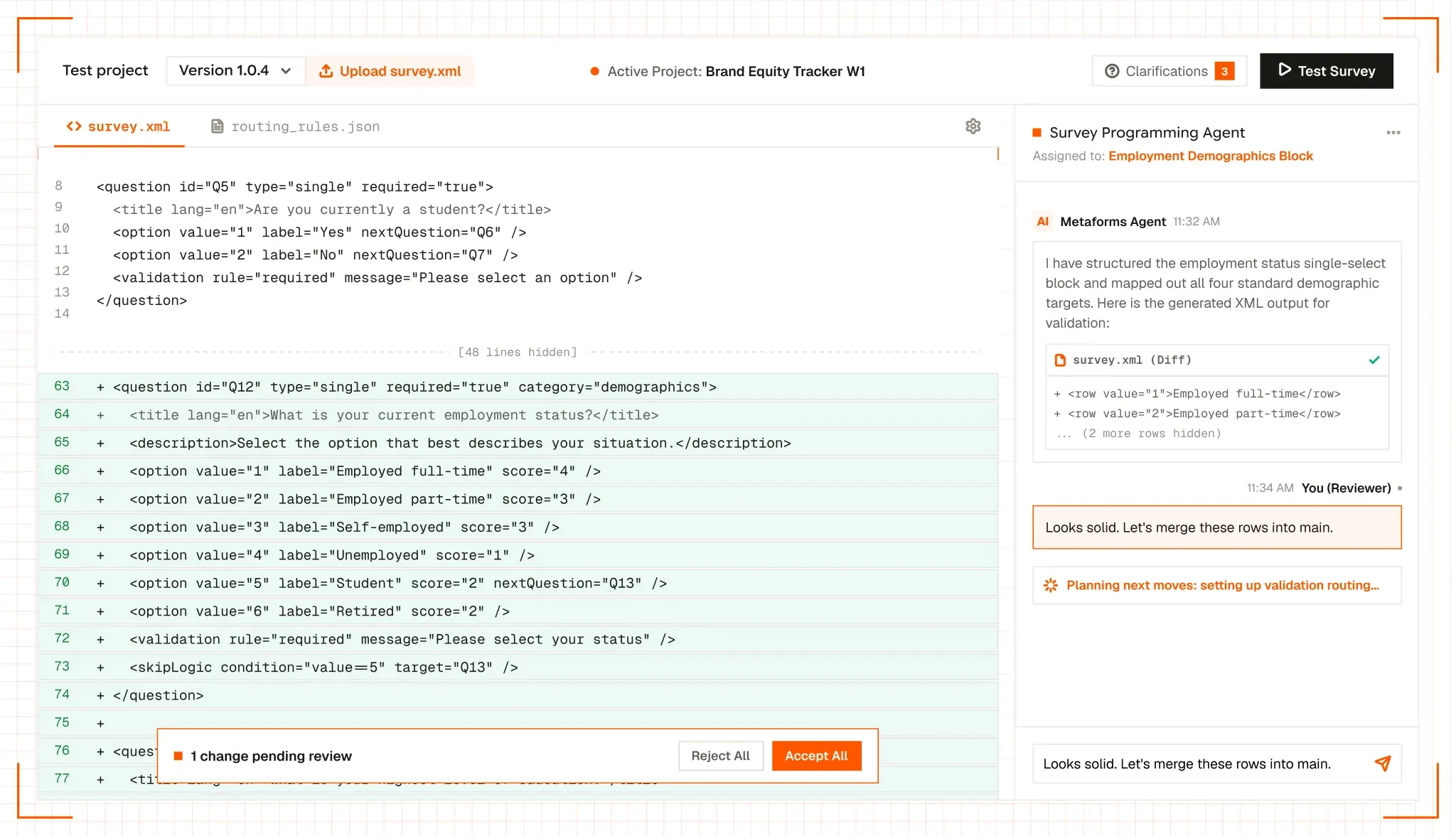Click the spinner icon beside Planning next moves

(x=1050, y=585)
